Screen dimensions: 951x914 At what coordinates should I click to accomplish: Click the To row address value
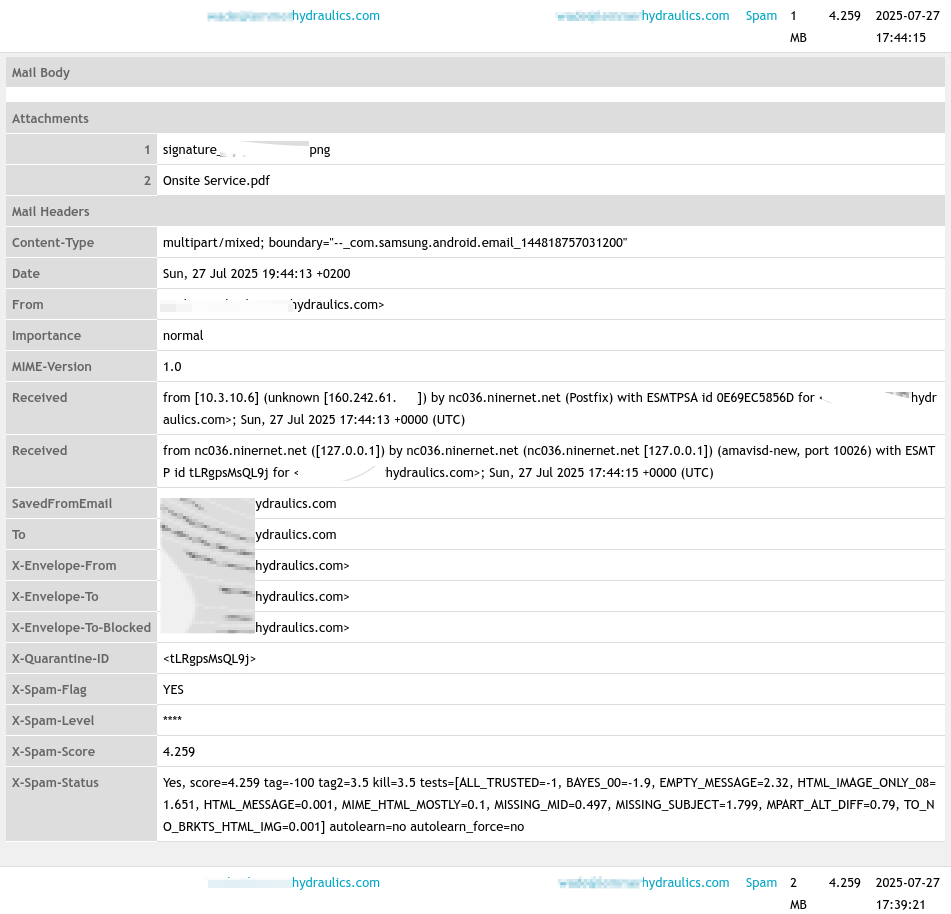(249, 534)
